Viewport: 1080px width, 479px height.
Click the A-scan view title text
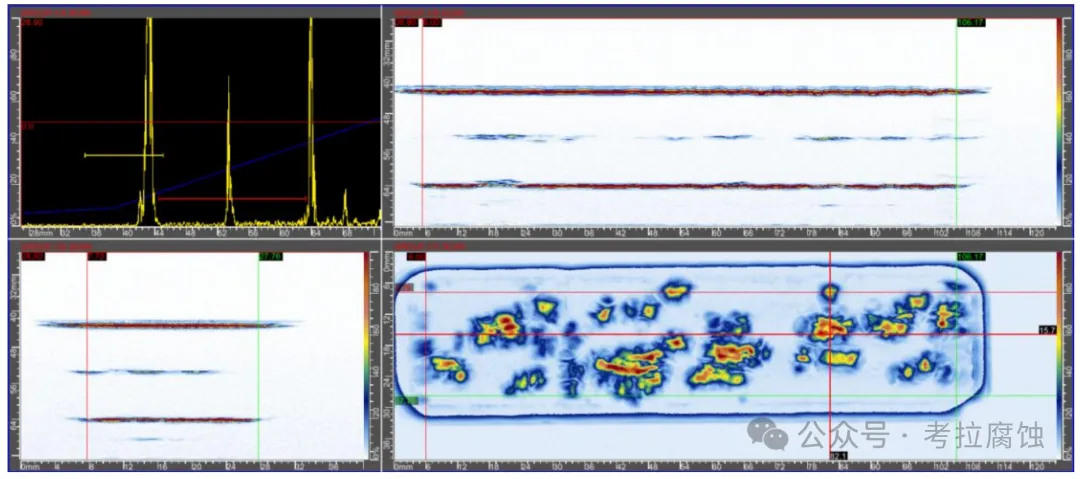click(x=52, y=11)
